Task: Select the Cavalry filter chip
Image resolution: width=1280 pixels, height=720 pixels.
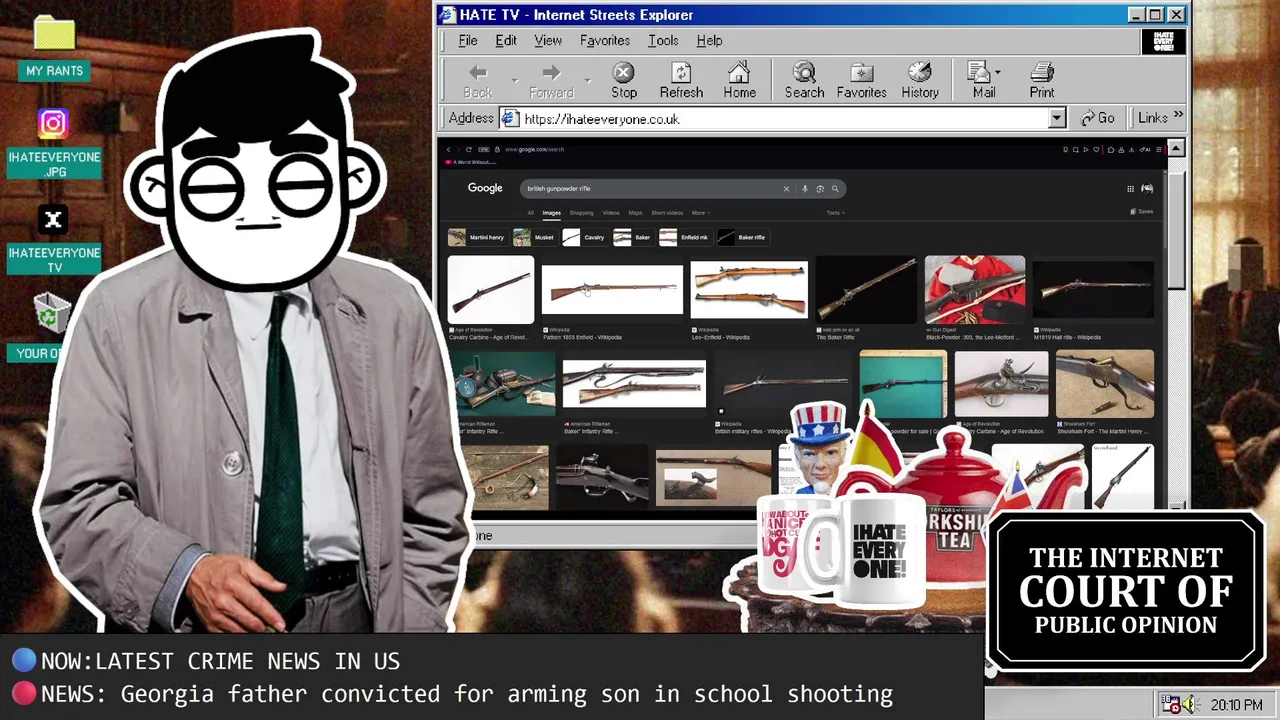Action: (584, 237)
